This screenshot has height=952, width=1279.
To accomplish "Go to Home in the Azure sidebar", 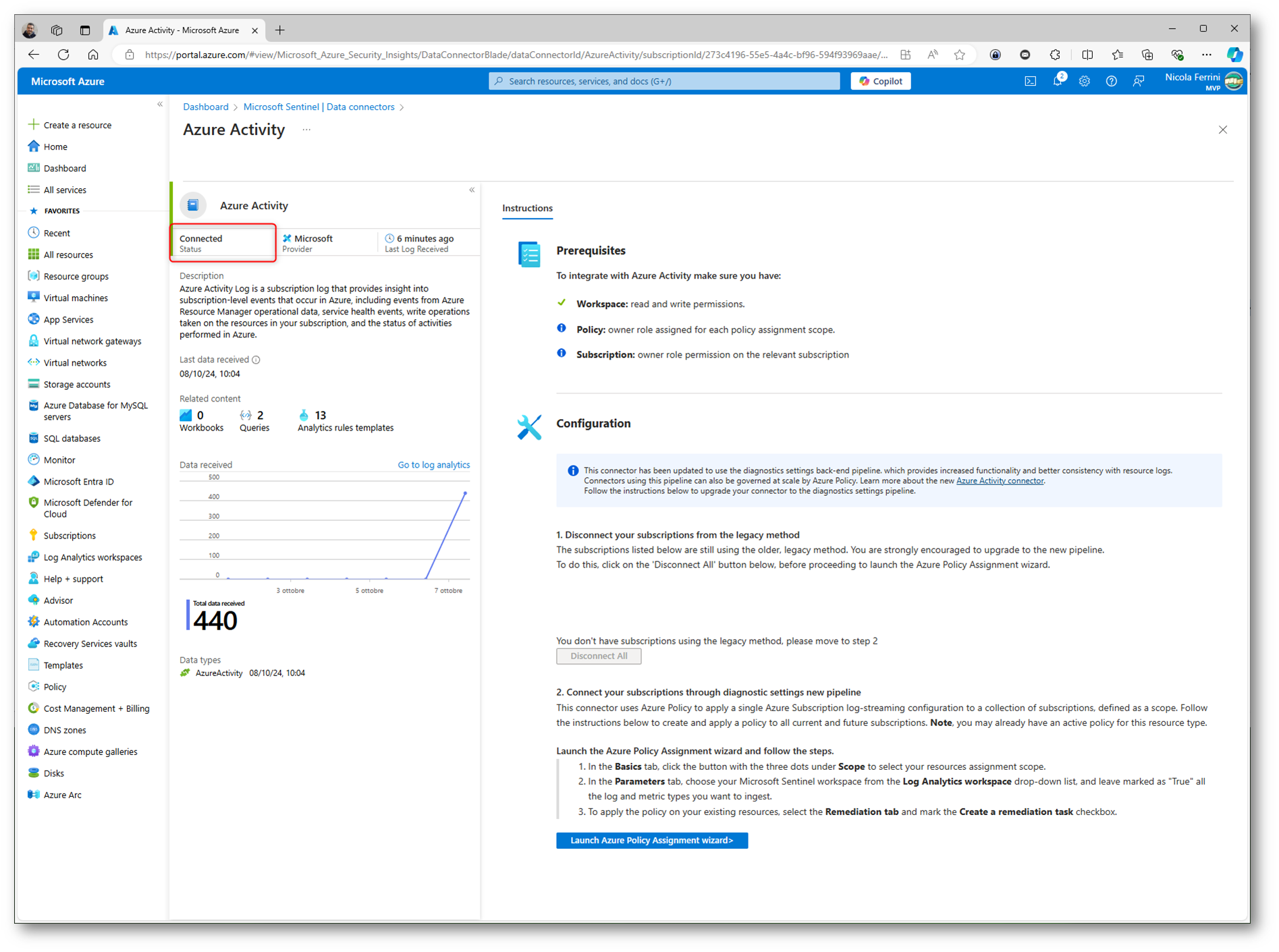I will click(x=47, y=146).
